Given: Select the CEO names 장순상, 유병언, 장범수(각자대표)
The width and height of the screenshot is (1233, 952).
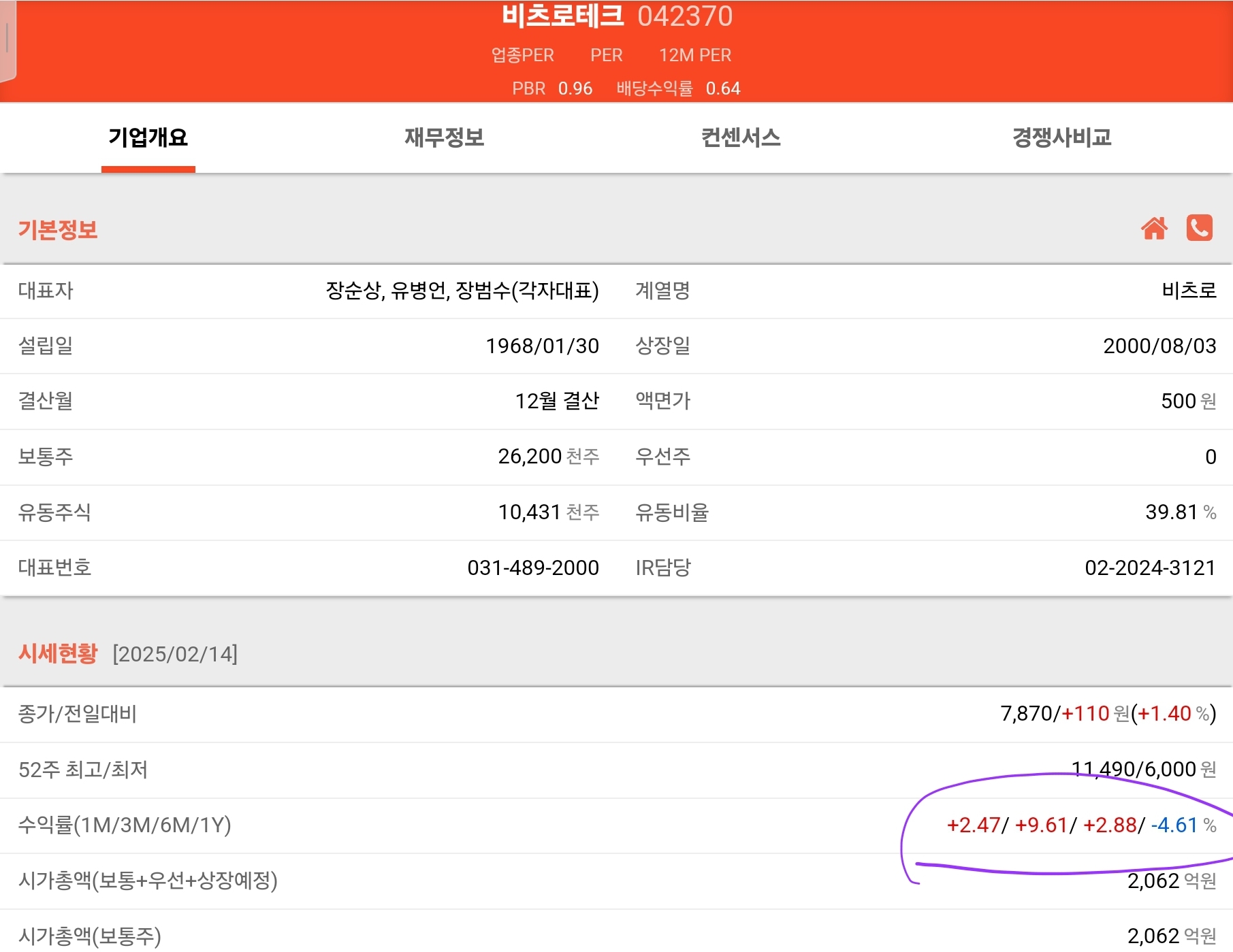Looking at the screenshot, I should click(462, 291).
